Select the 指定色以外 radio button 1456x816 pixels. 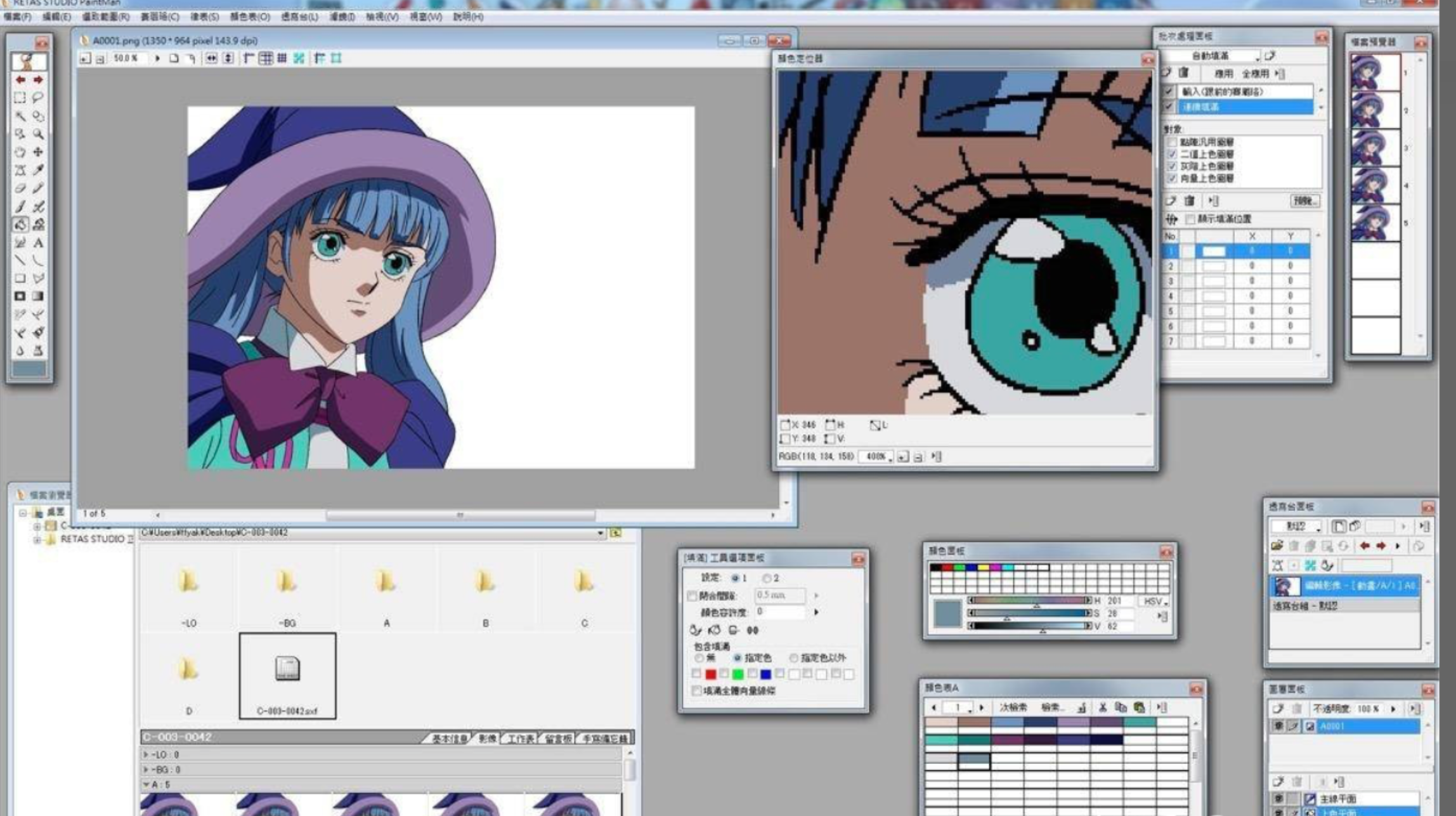794,658
